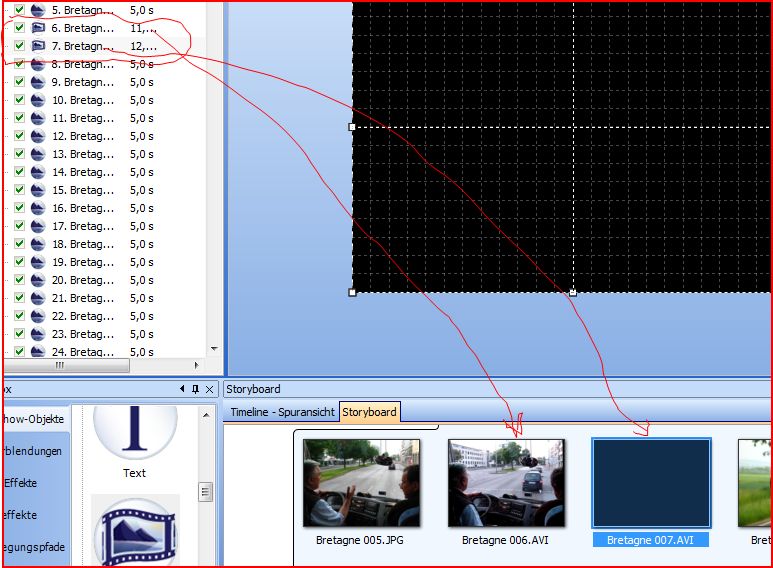The image size is (773, 568).
Task: Uncheck the checkbox for item 5. Bretagne
Action: [x=19, y=10]
